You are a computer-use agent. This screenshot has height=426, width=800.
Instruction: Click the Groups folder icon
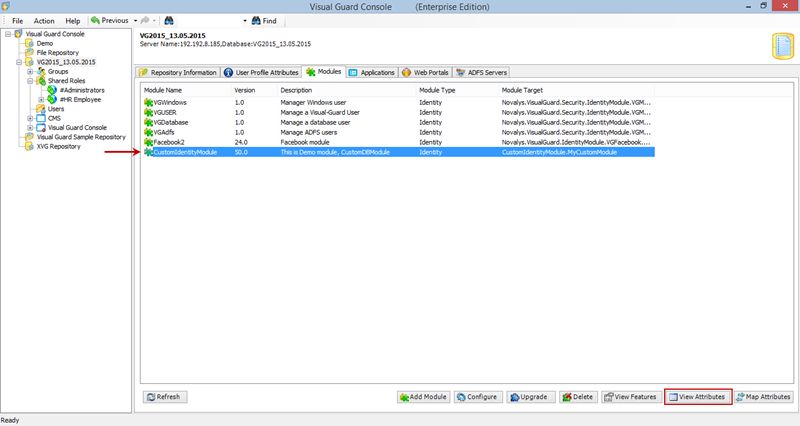pyautogui.click(x=41, y=71)
